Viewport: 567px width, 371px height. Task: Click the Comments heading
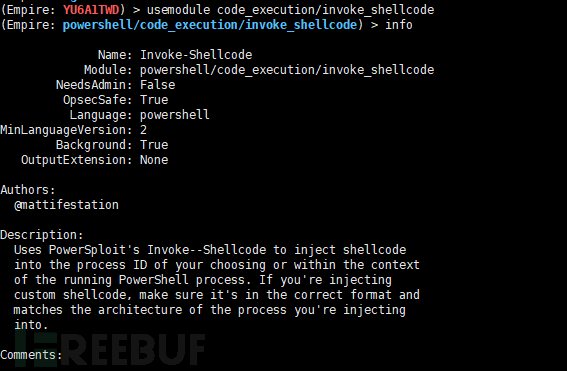[31, 355]
